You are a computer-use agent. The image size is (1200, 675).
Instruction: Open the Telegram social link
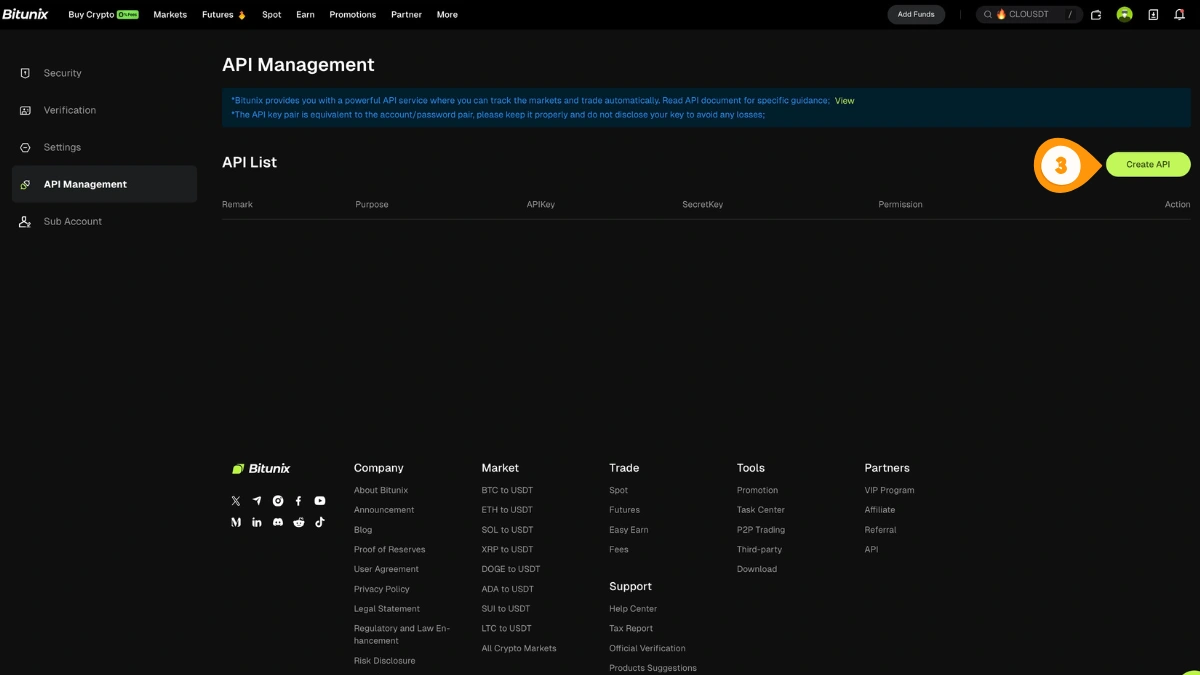click(x=257, y=501)
